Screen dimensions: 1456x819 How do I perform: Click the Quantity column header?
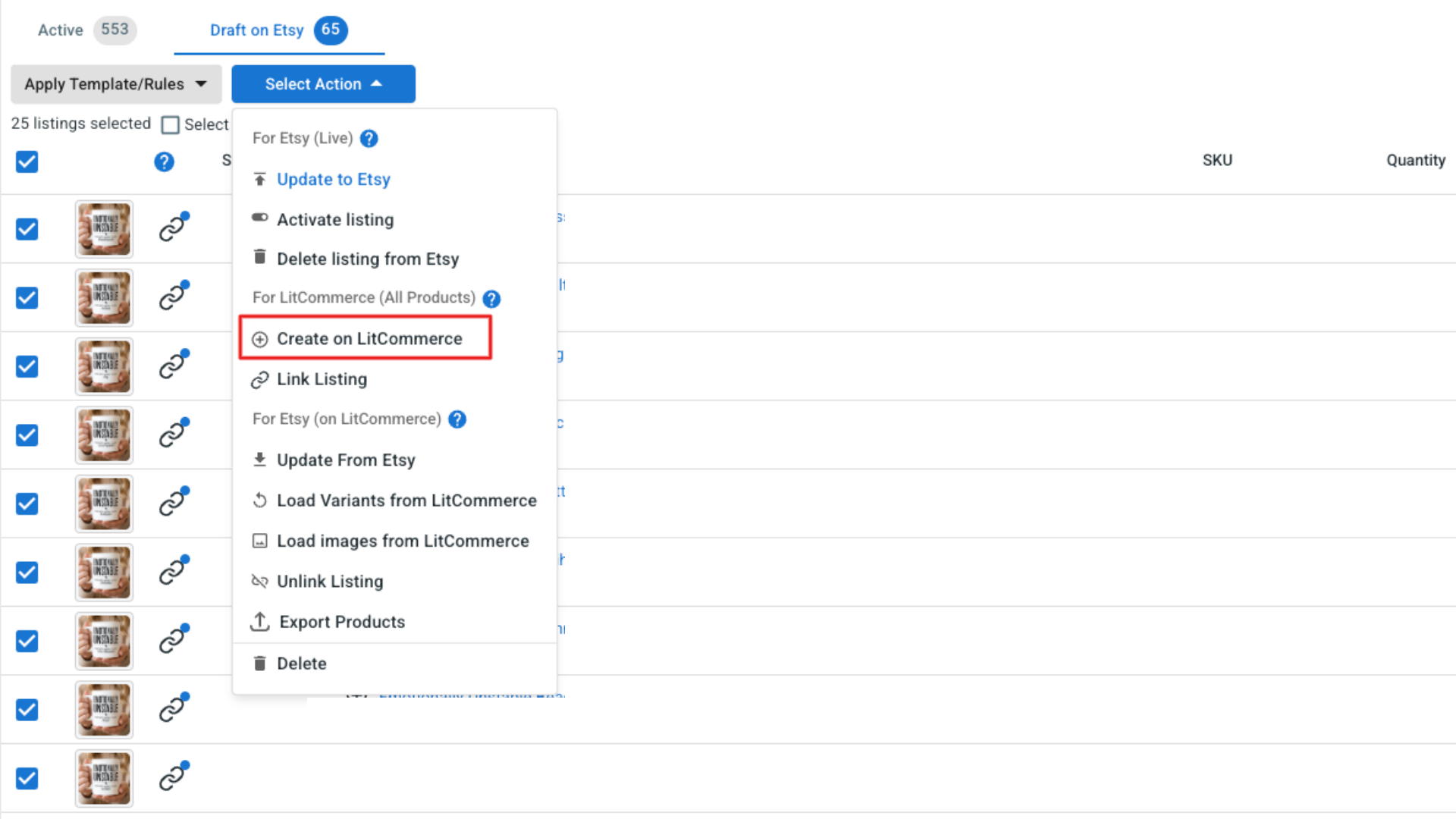(x=1416, y=160)
